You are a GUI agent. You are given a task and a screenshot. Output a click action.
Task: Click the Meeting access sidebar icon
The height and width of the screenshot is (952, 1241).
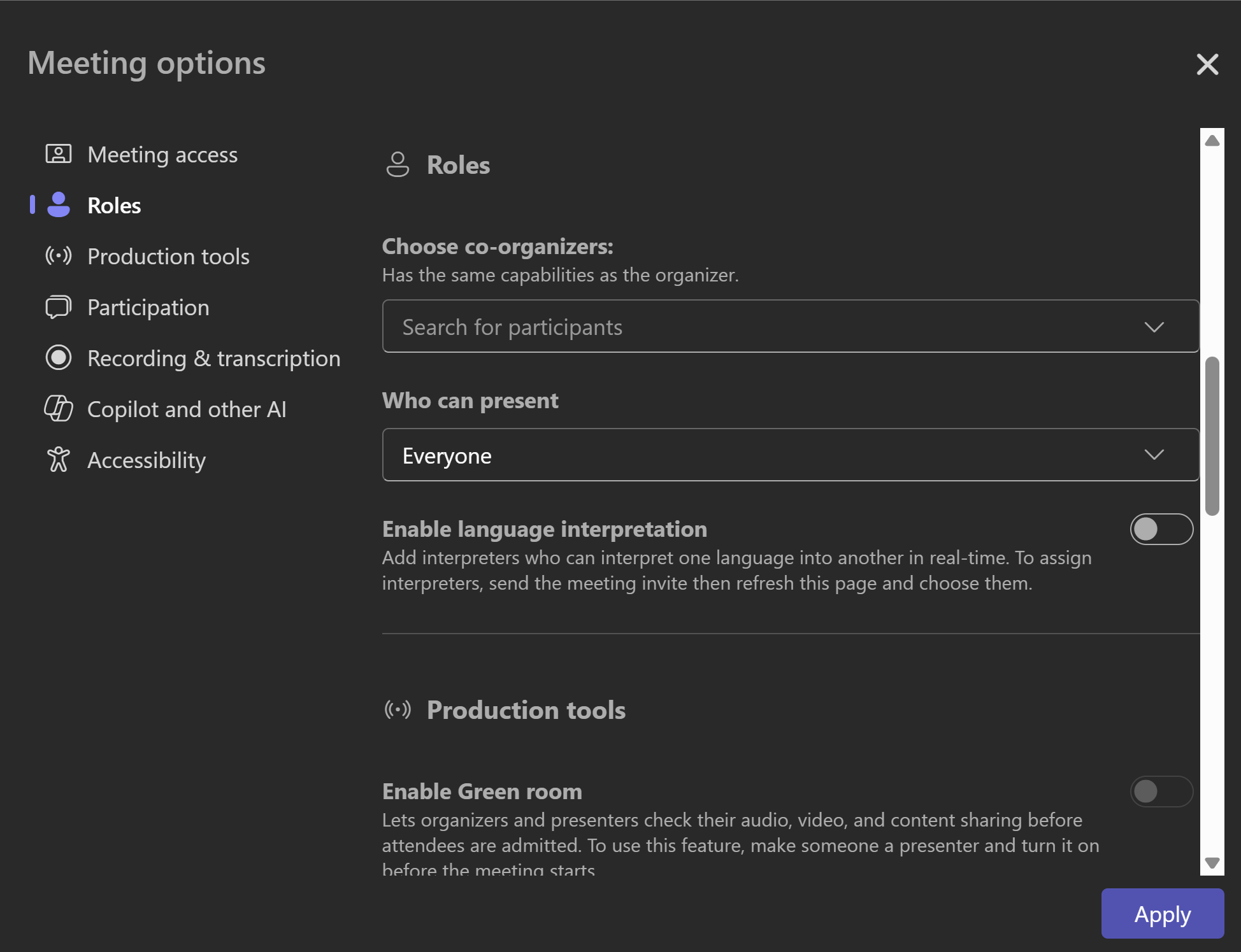pos(58,154)
